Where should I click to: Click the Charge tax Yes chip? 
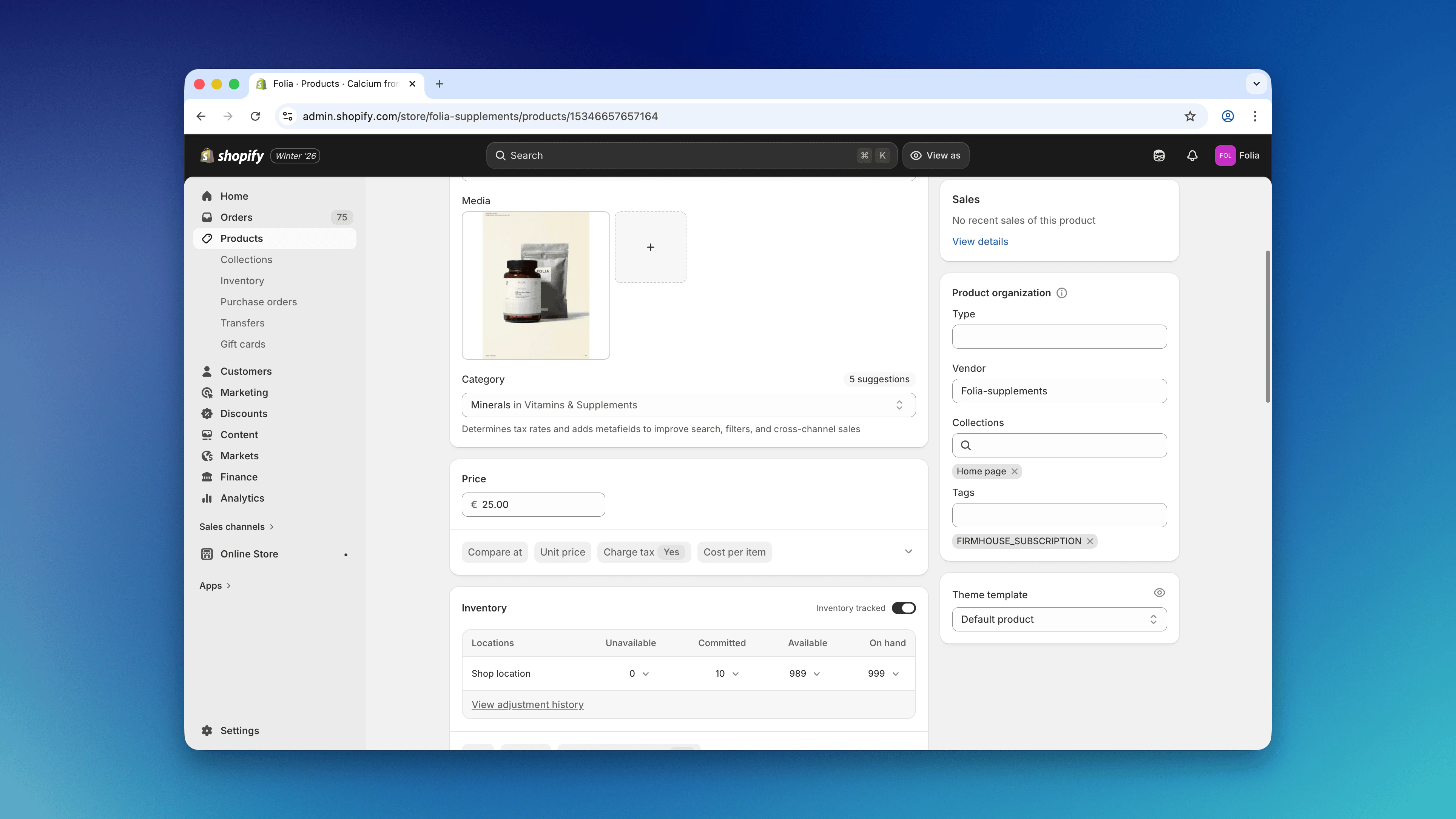coord(643,552)
